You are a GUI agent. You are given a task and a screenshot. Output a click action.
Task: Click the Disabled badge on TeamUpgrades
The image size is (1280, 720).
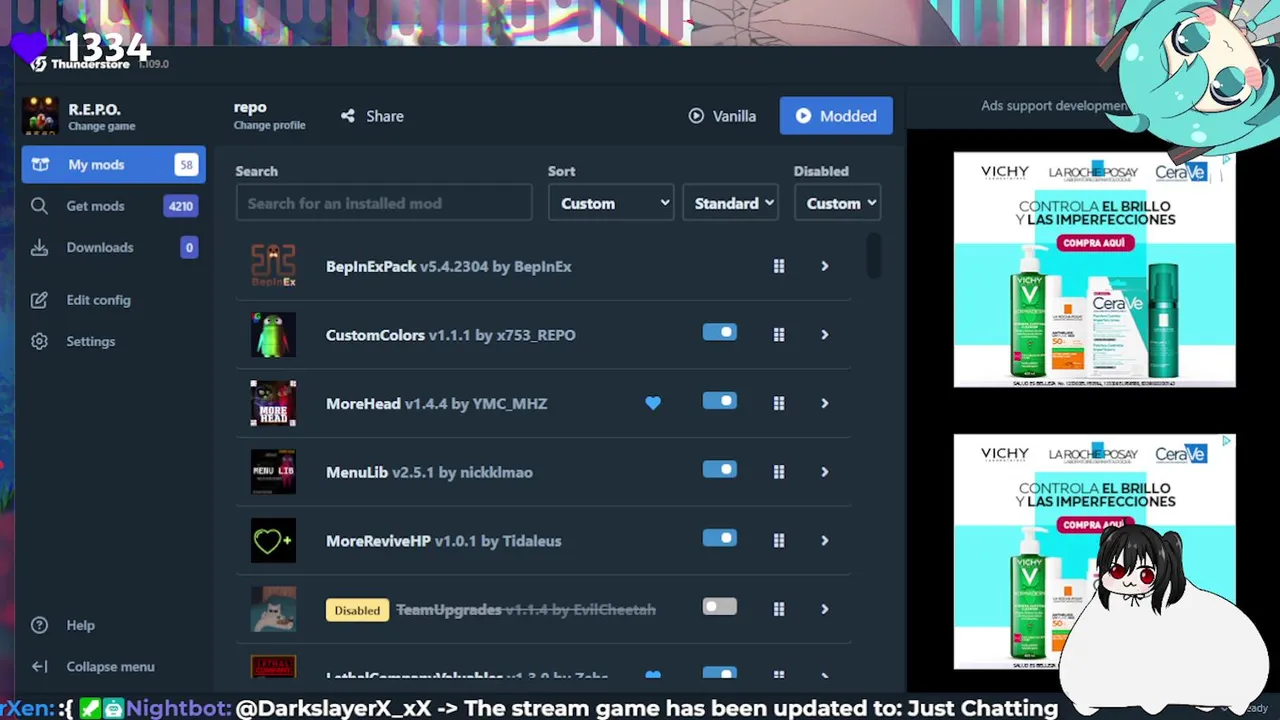(357, 609)
